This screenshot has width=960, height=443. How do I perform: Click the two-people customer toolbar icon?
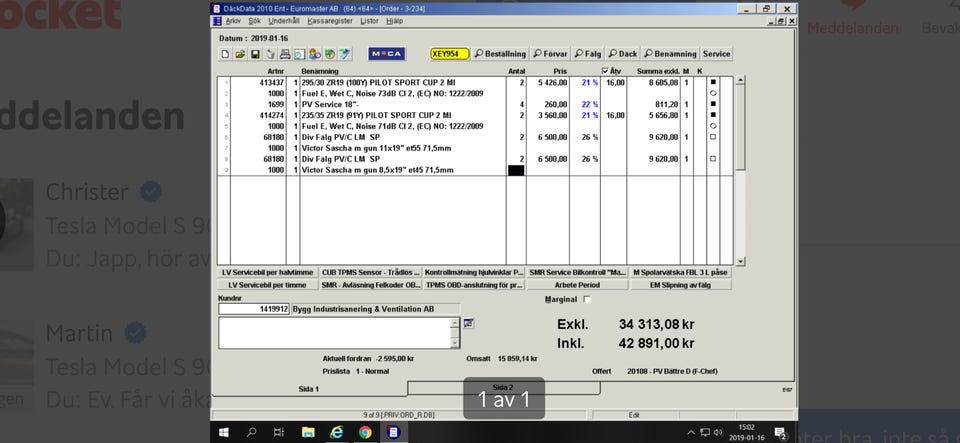pos(315,54)
